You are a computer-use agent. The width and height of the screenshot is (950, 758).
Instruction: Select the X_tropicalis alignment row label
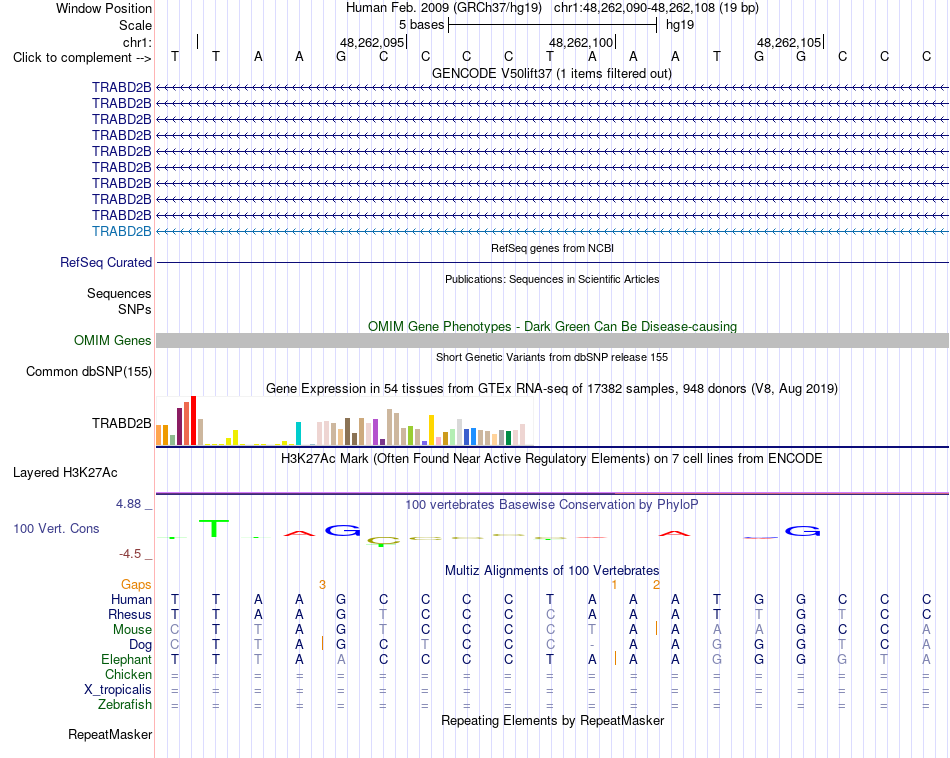118,690
